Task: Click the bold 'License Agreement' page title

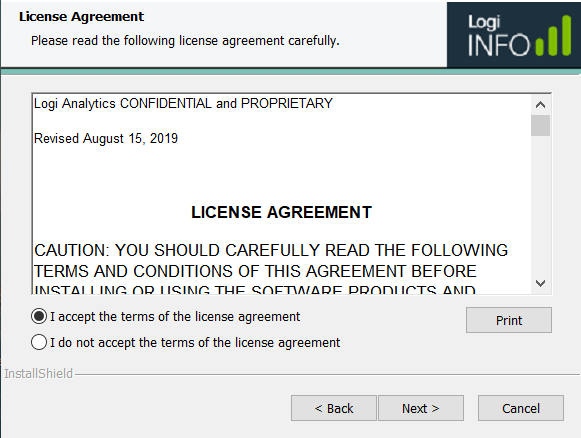Action: click(x=81, y=17)
